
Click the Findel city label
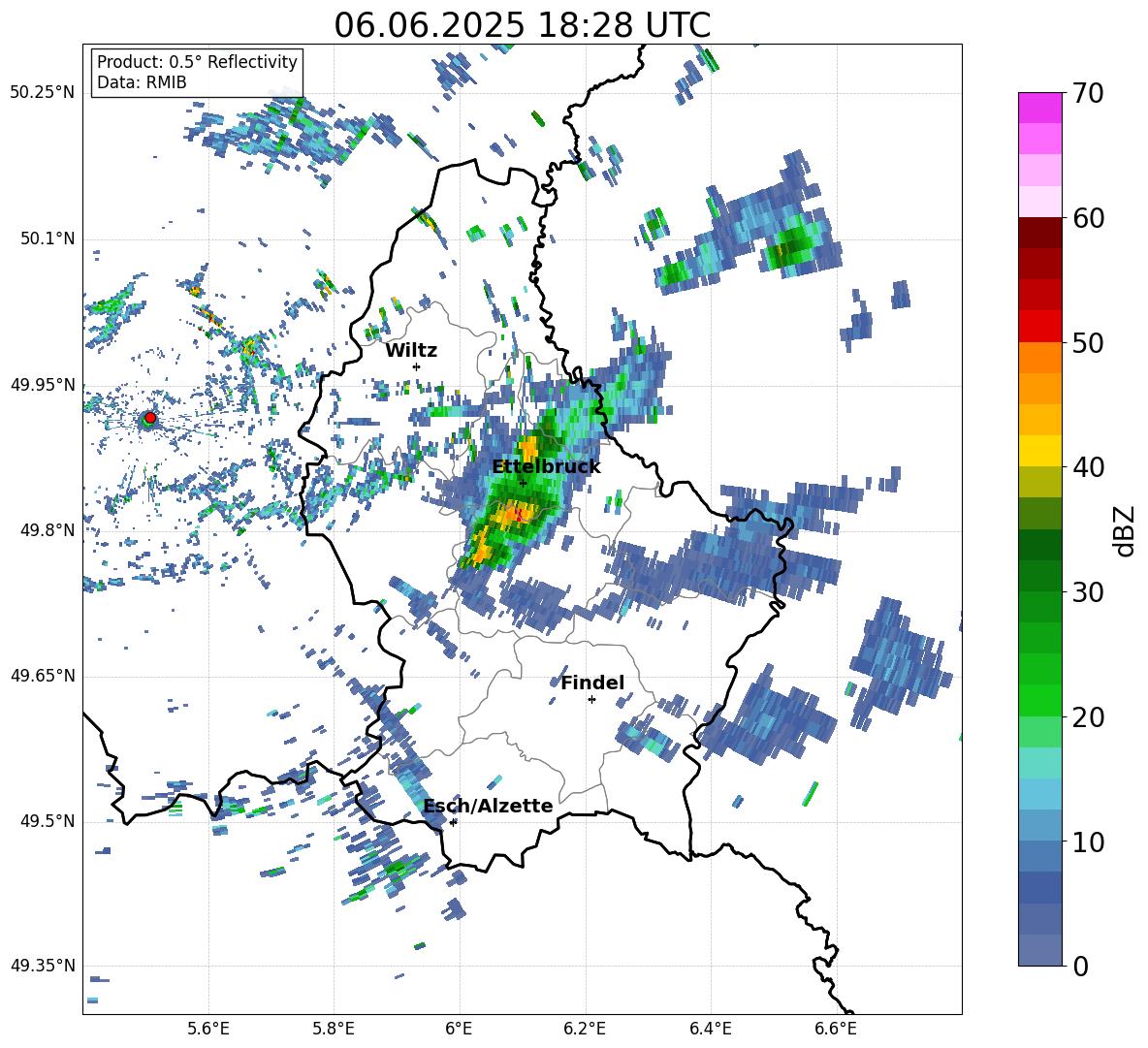point(592,683)
